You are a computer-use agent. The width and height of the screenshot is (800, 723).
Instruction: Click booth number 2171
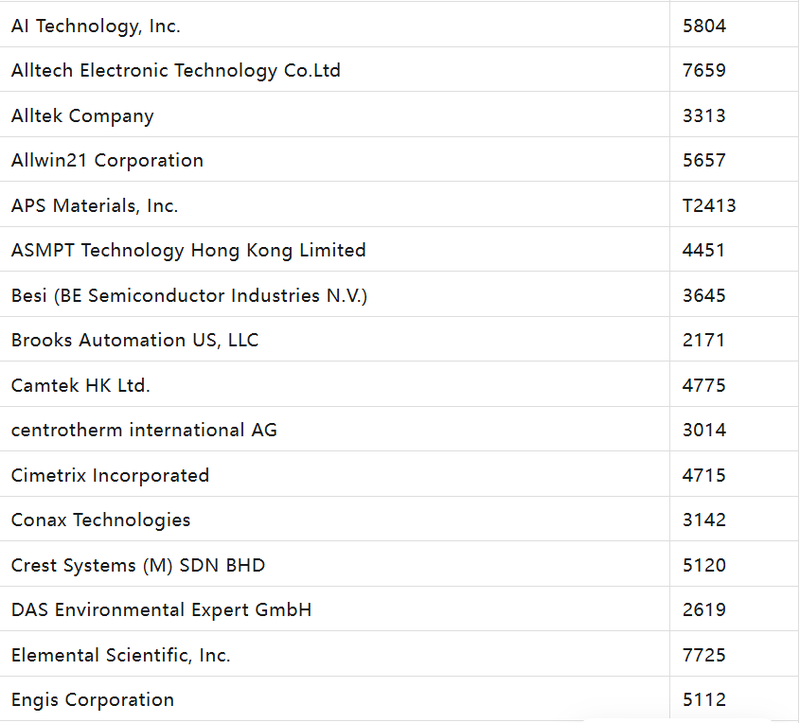704,341
